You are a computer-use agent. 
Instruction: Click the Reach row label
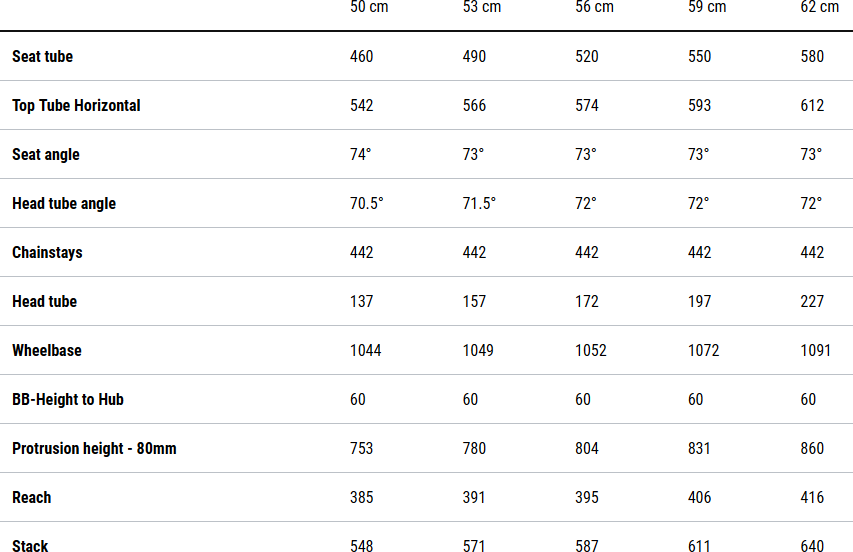coord(31,498)
